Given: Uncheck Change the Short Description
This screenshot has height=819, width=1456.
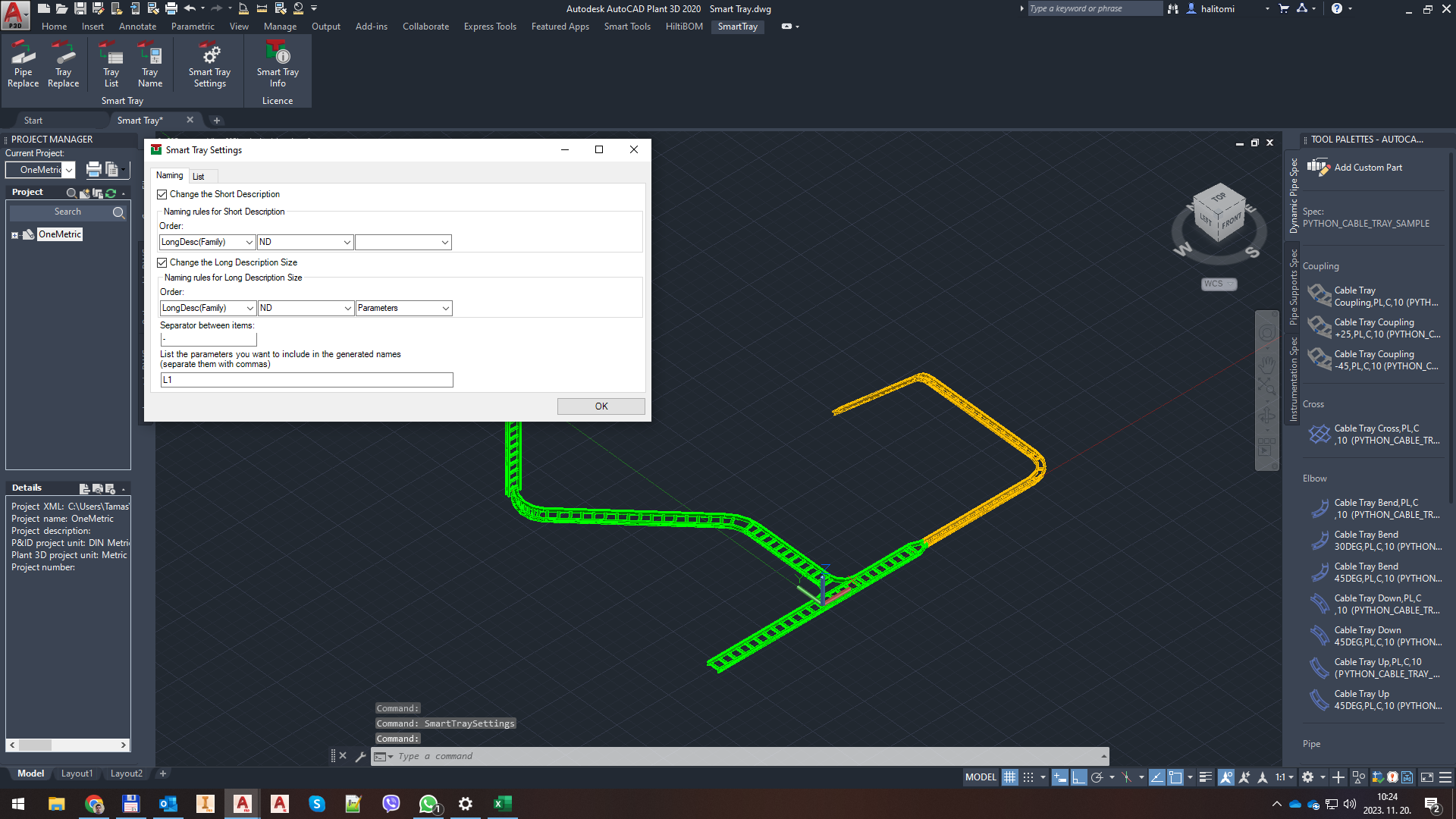Looking at the screenshot, I should pyautogui.click(x=162, y=195).
